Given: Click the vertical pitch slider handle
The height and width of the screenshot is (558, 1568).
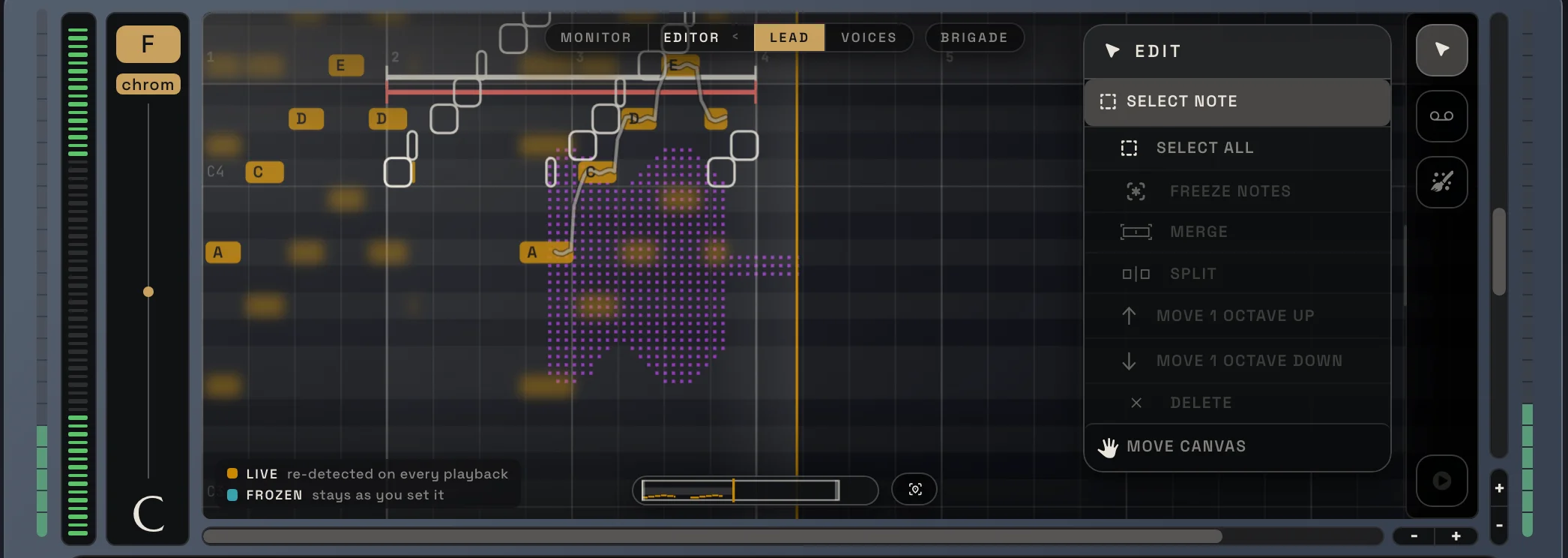Looking at the screenshot, I should [x=148, y=292].
